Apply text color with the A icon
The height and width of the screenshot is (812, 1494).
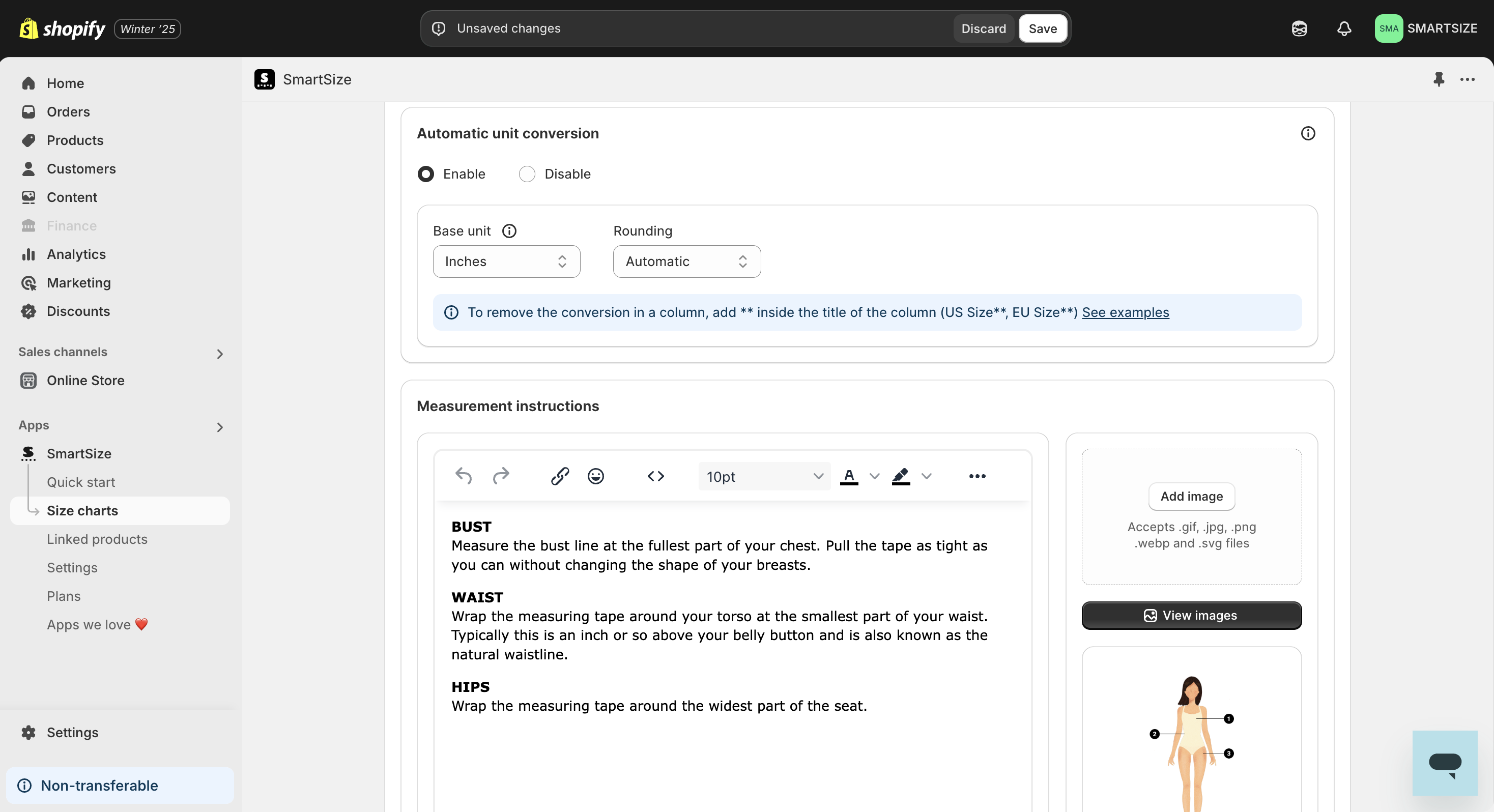[x=849, y=476]
